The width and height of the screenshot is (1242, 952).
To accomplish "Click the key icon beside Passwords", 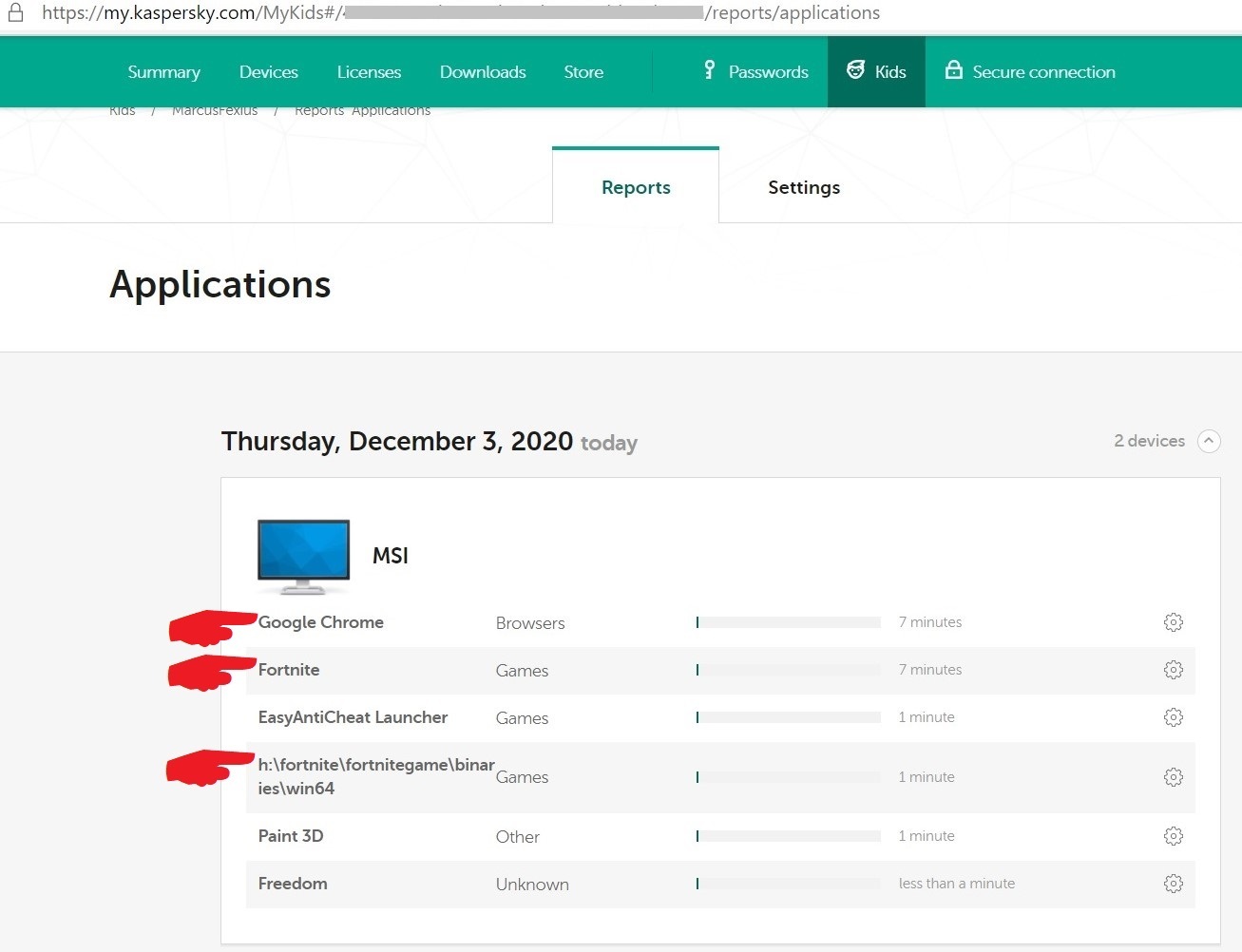I will coord(709,69).
